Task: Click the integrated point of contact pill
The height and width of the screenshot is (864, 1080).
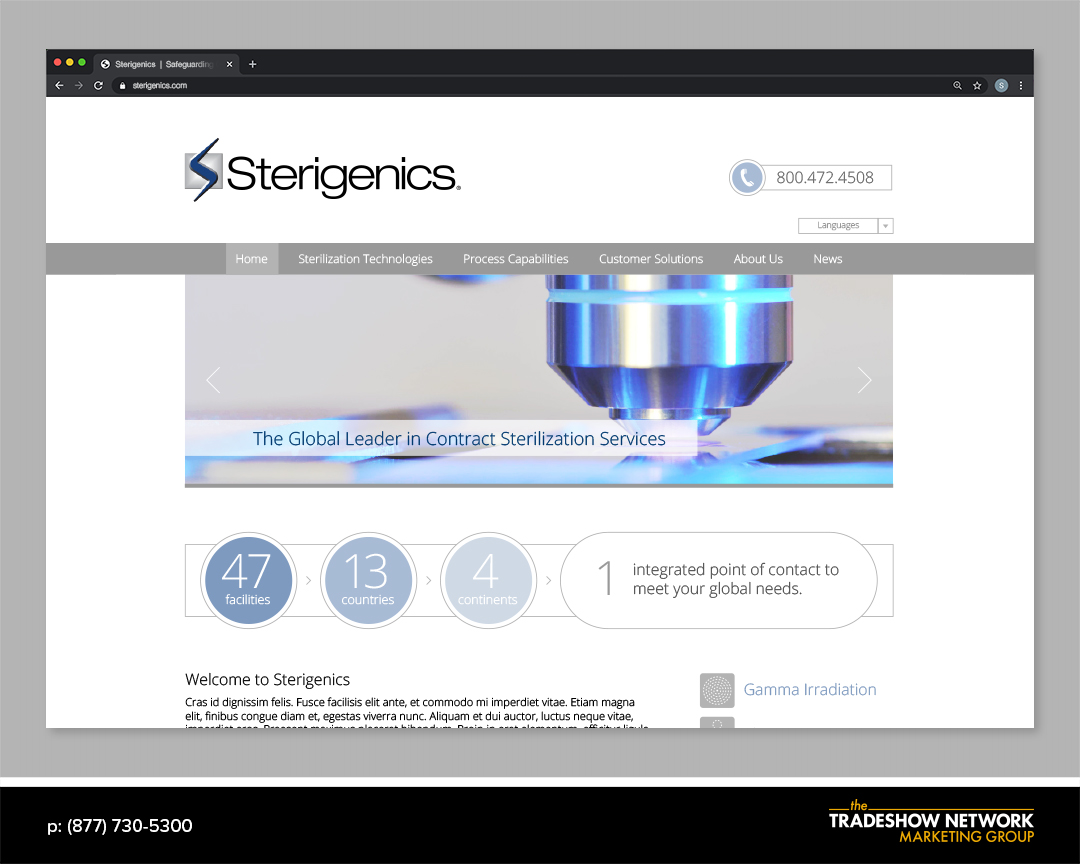Action: 718,580
